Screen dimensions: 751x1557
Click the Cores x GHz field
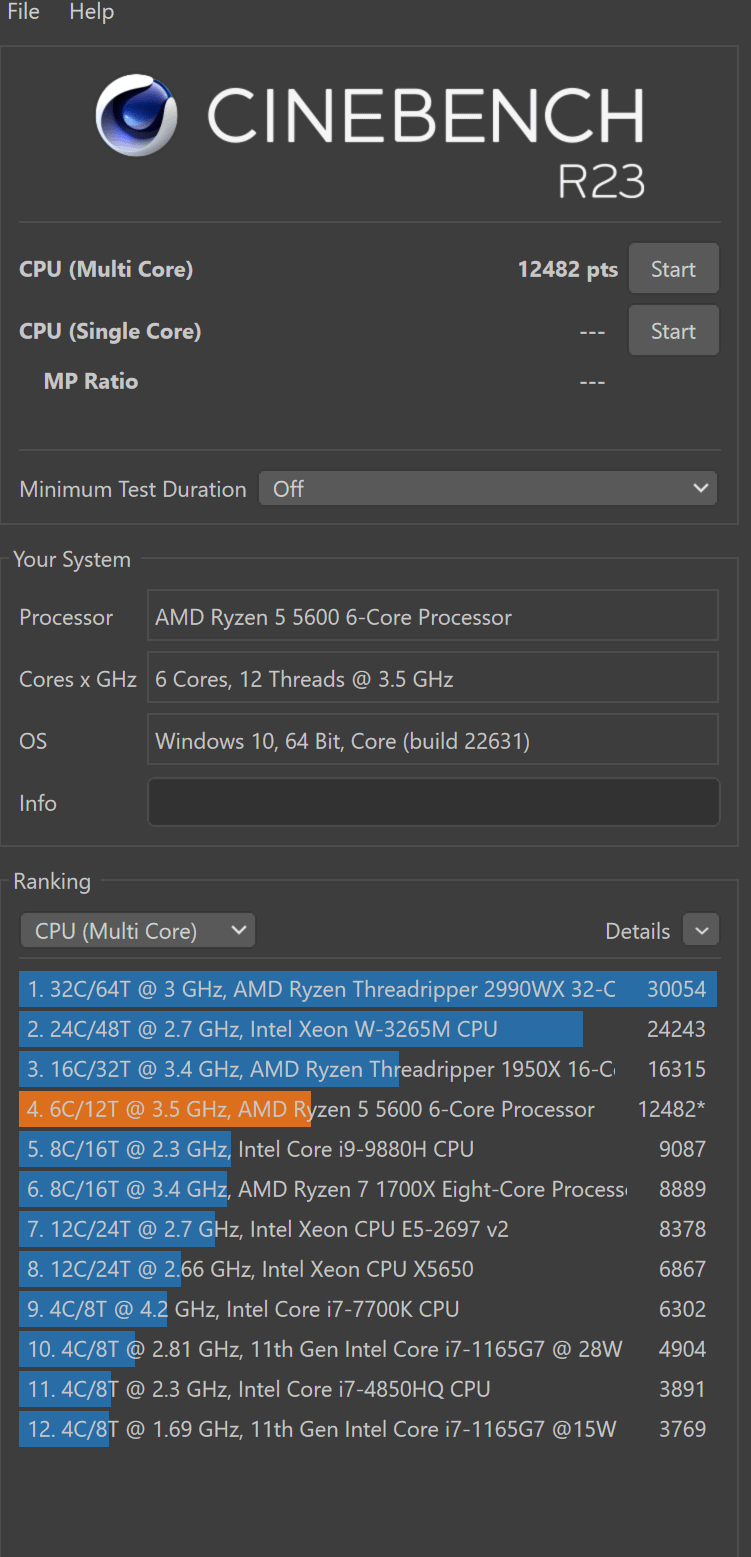(x=433, y=678)
